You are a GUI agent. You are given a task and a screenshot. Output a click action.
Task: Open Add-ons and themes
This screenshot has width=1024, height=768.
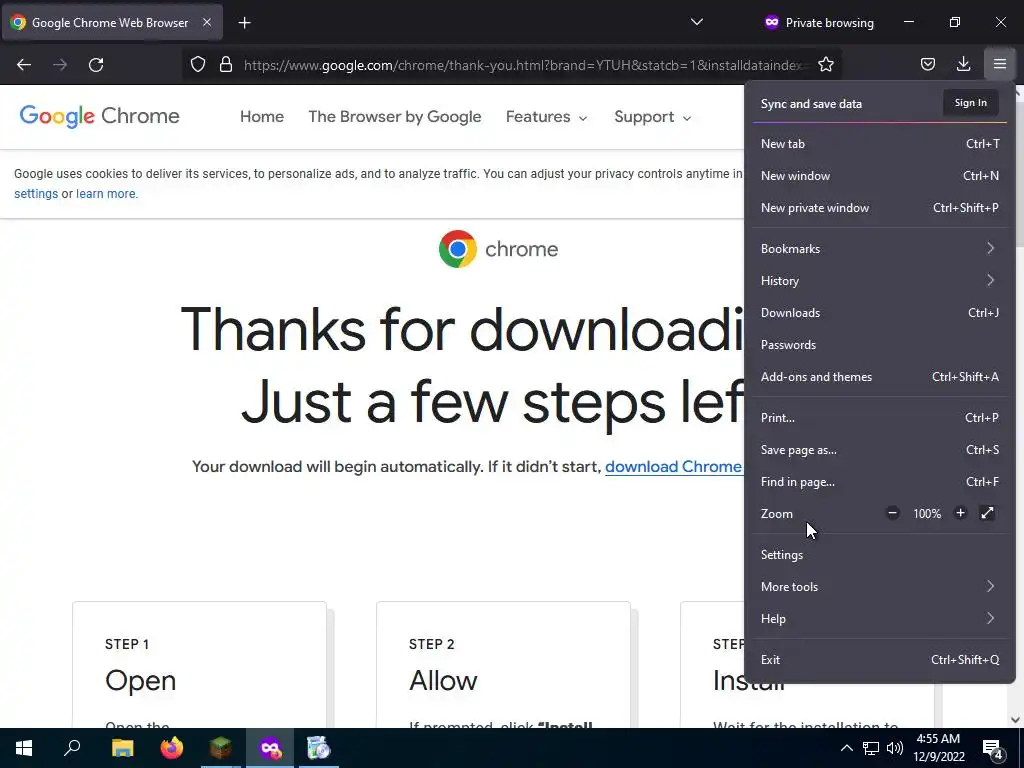coord(880,377)
